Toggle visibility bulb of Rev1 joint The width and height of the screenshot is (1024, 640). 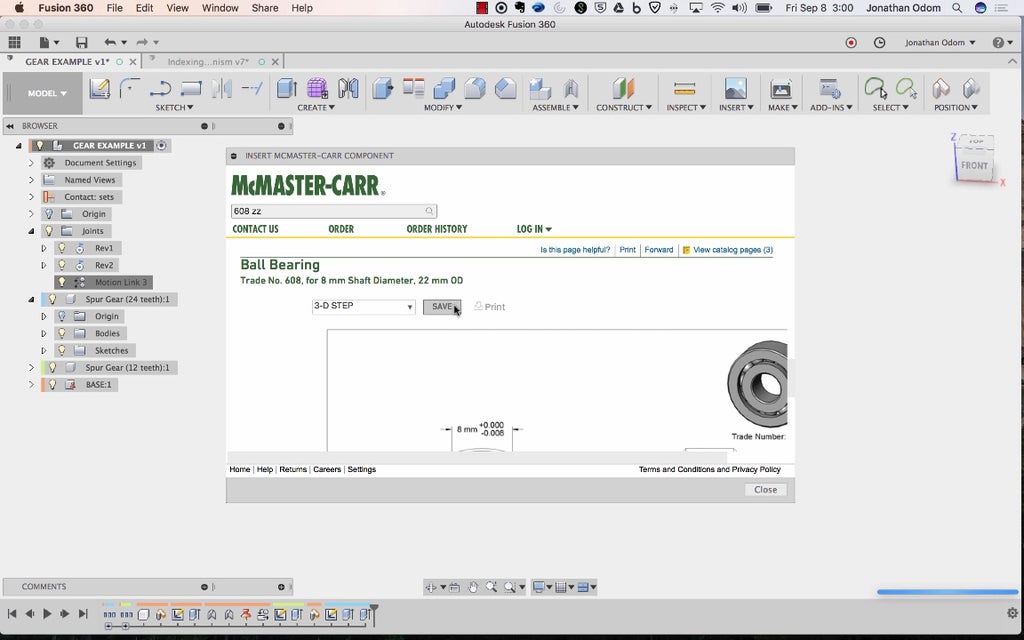[x=62, y=248]
